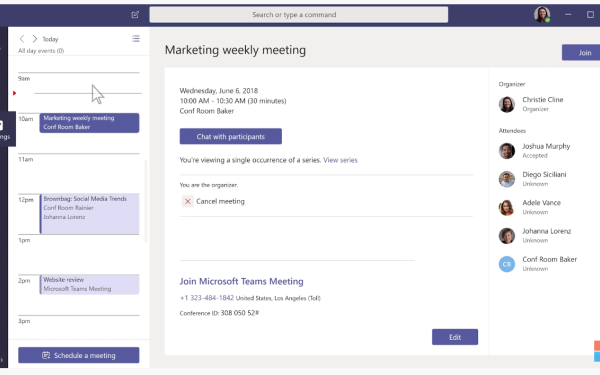
Task: Click the search or type a command box
Action: click(x=298, y=15)
